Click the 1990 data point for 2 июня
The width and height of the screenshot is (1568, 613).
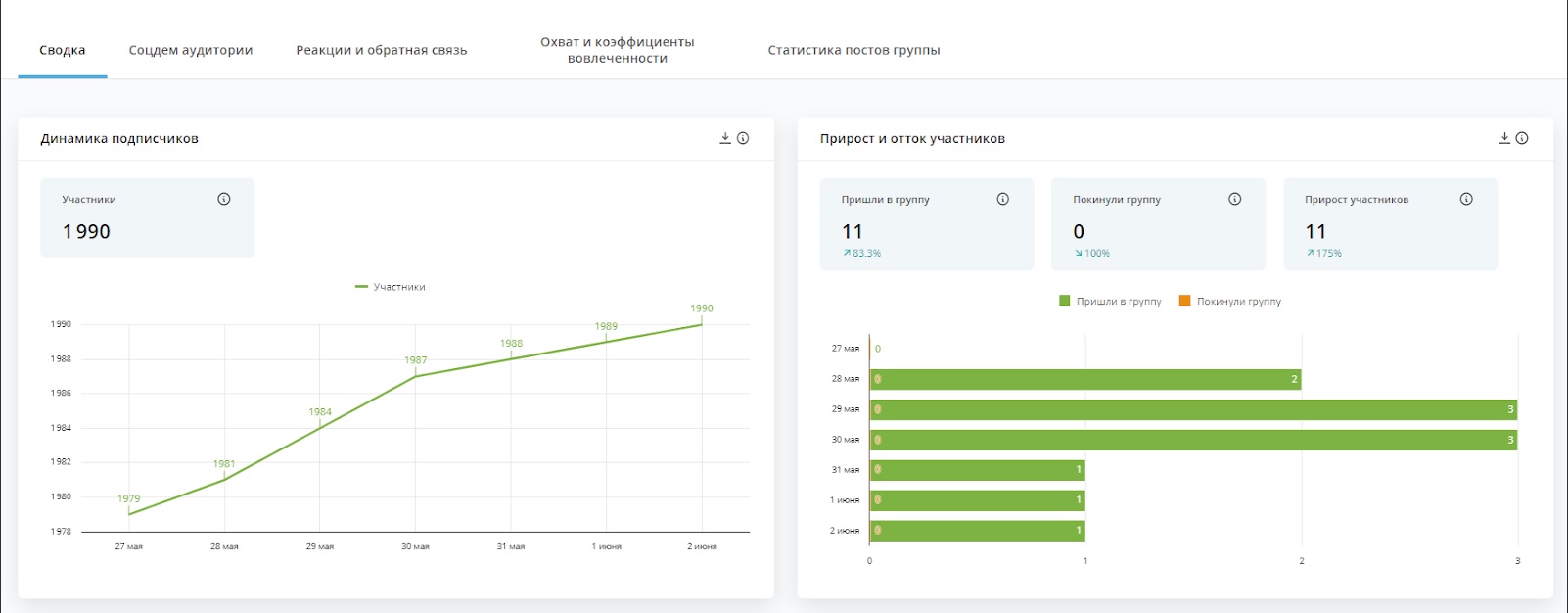click(x=702, y=324)
